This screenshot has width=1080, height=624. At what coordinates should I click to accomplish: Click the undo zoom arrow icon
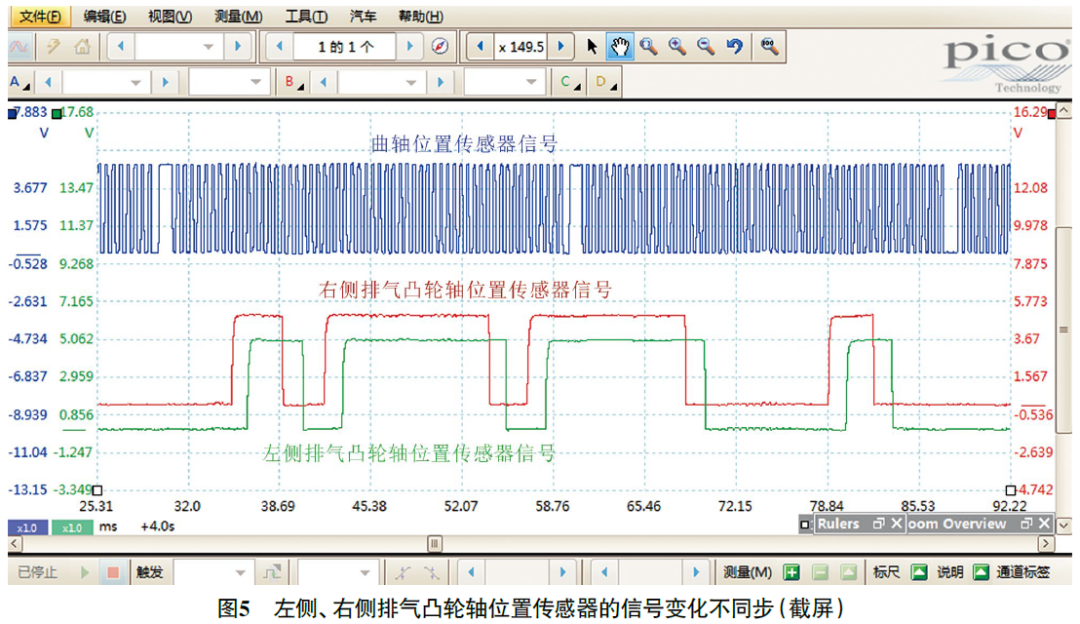coord(735,47)
